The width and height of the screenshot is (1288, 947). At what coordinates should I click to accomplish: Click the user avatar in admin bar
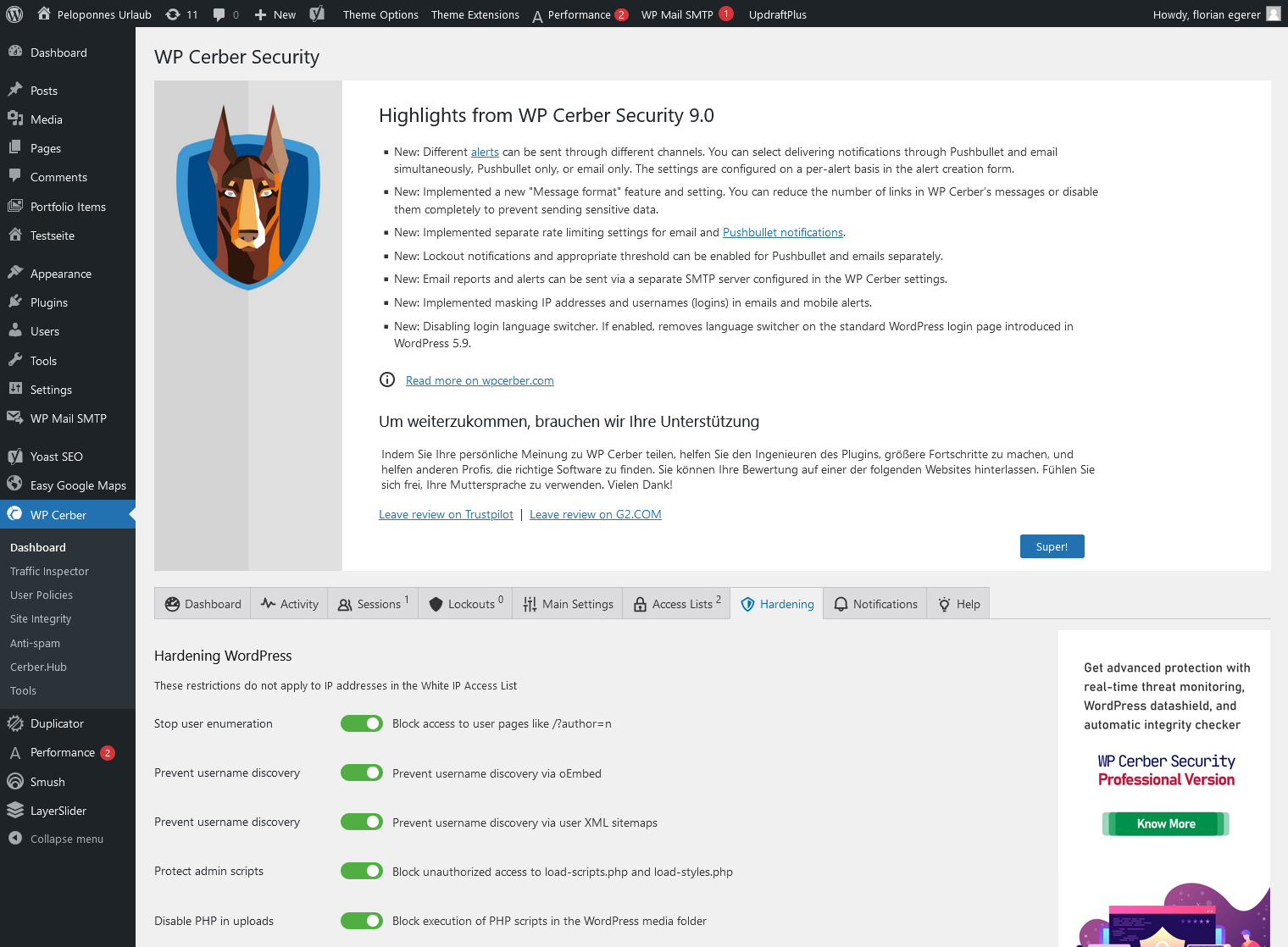1274,14
